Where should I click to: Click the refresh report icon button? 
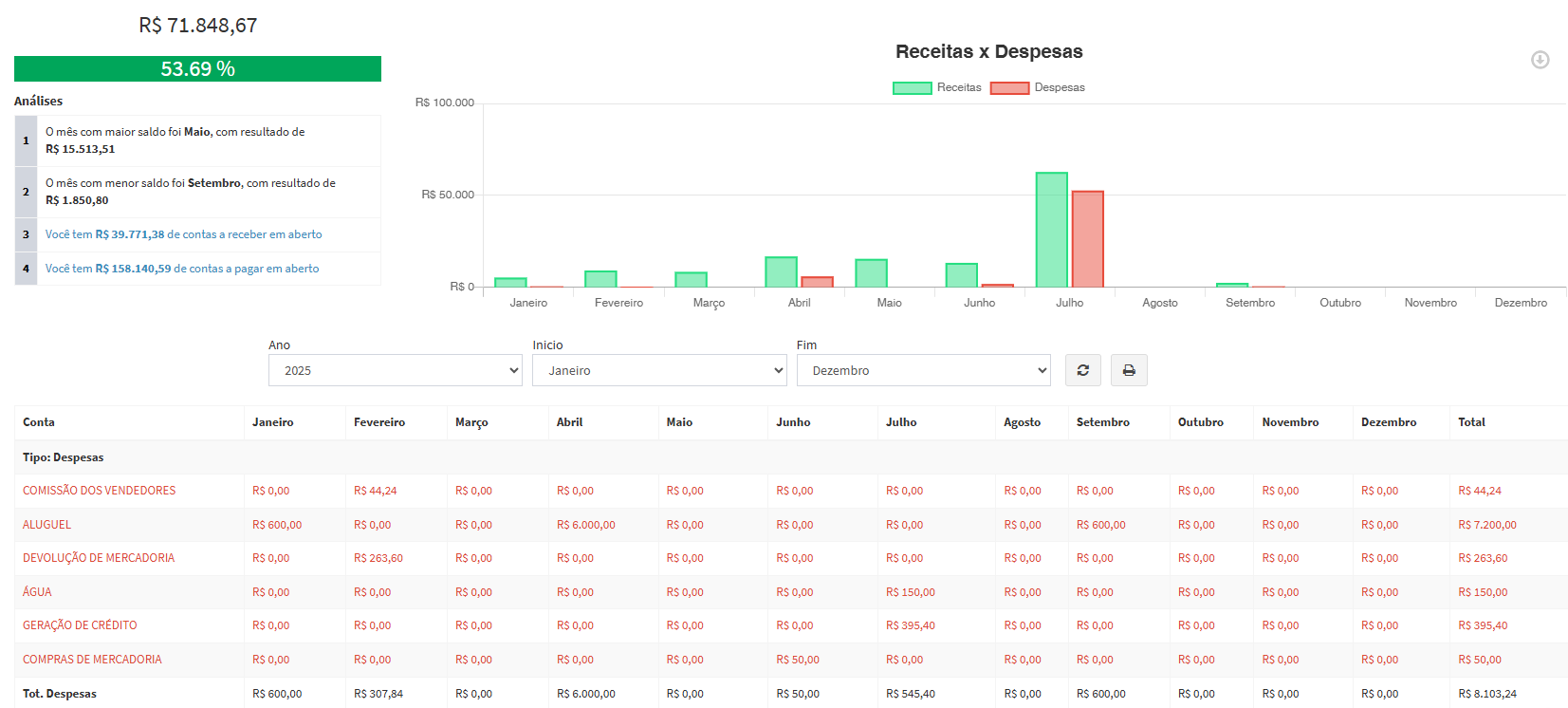1082,370
